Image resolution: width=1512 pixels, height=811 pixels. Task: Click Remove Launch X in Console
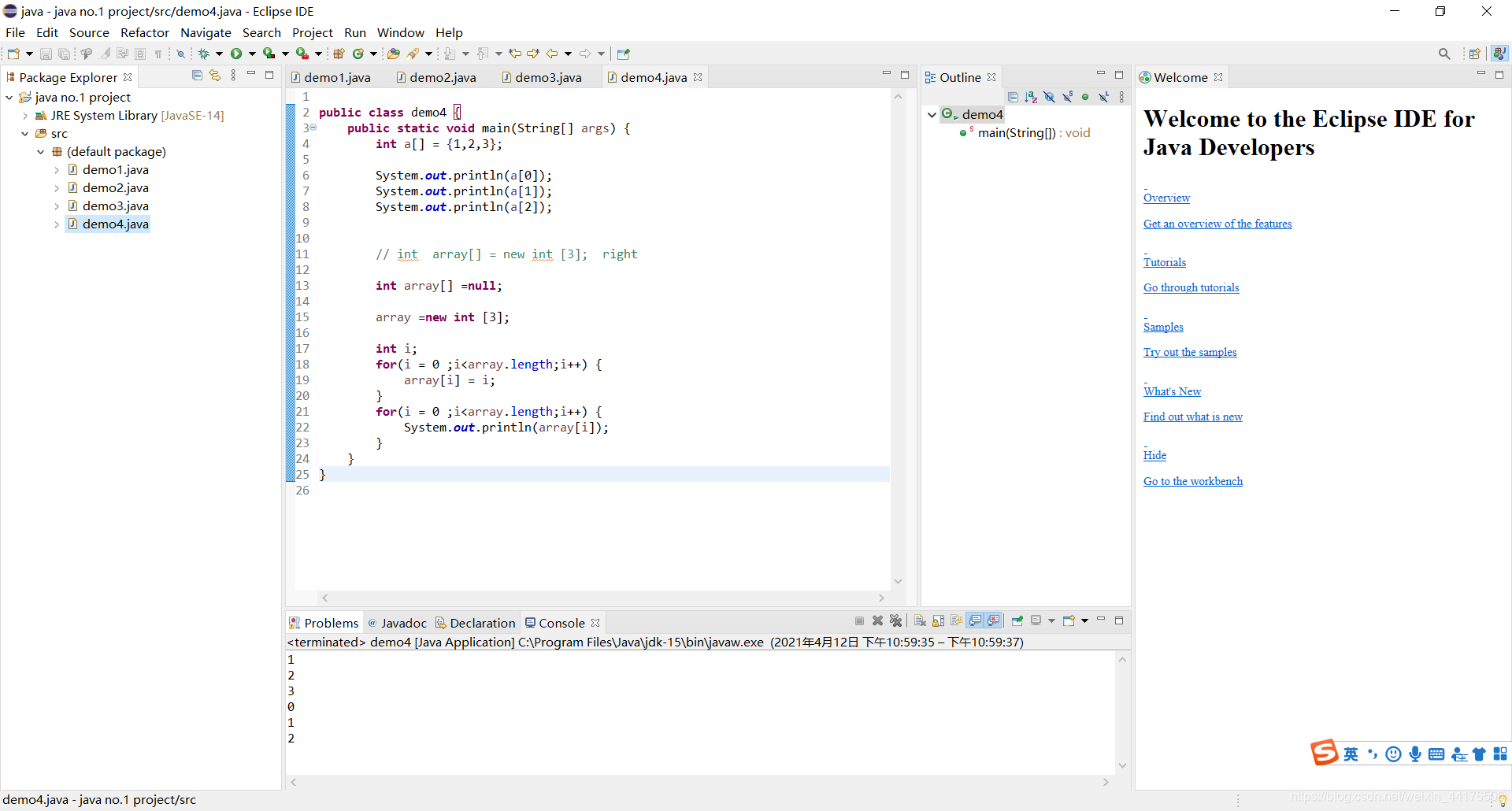click(877, 620)
